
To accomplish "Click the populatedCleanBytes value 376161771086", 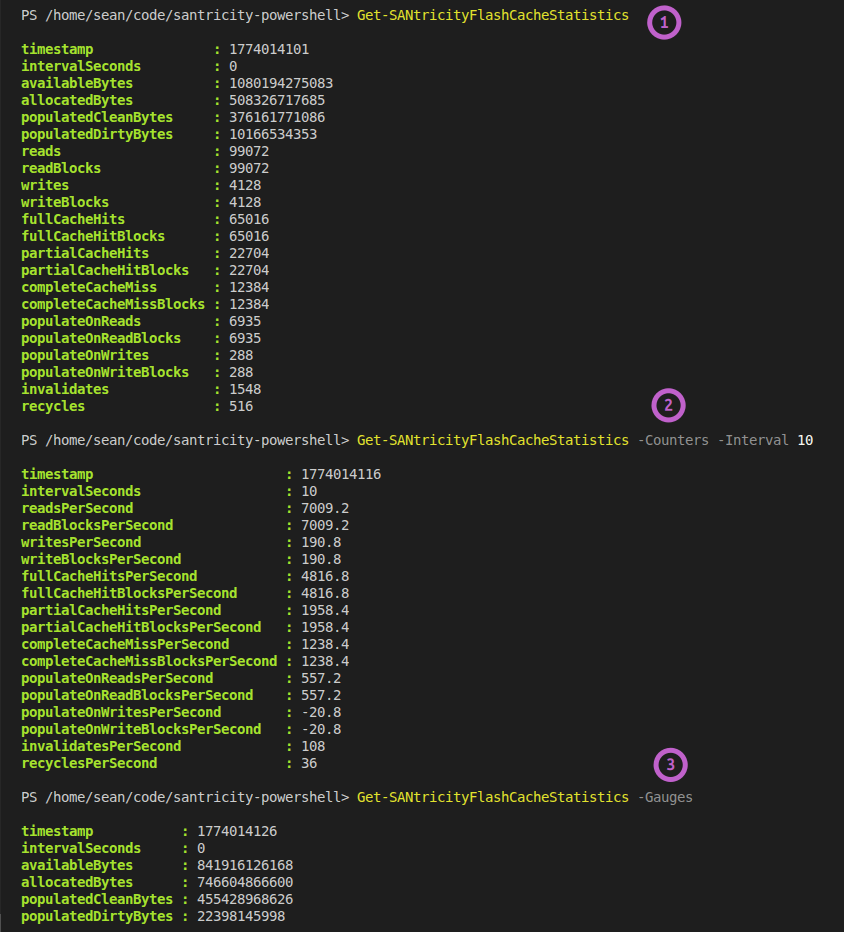I will [x=277, y=117].
